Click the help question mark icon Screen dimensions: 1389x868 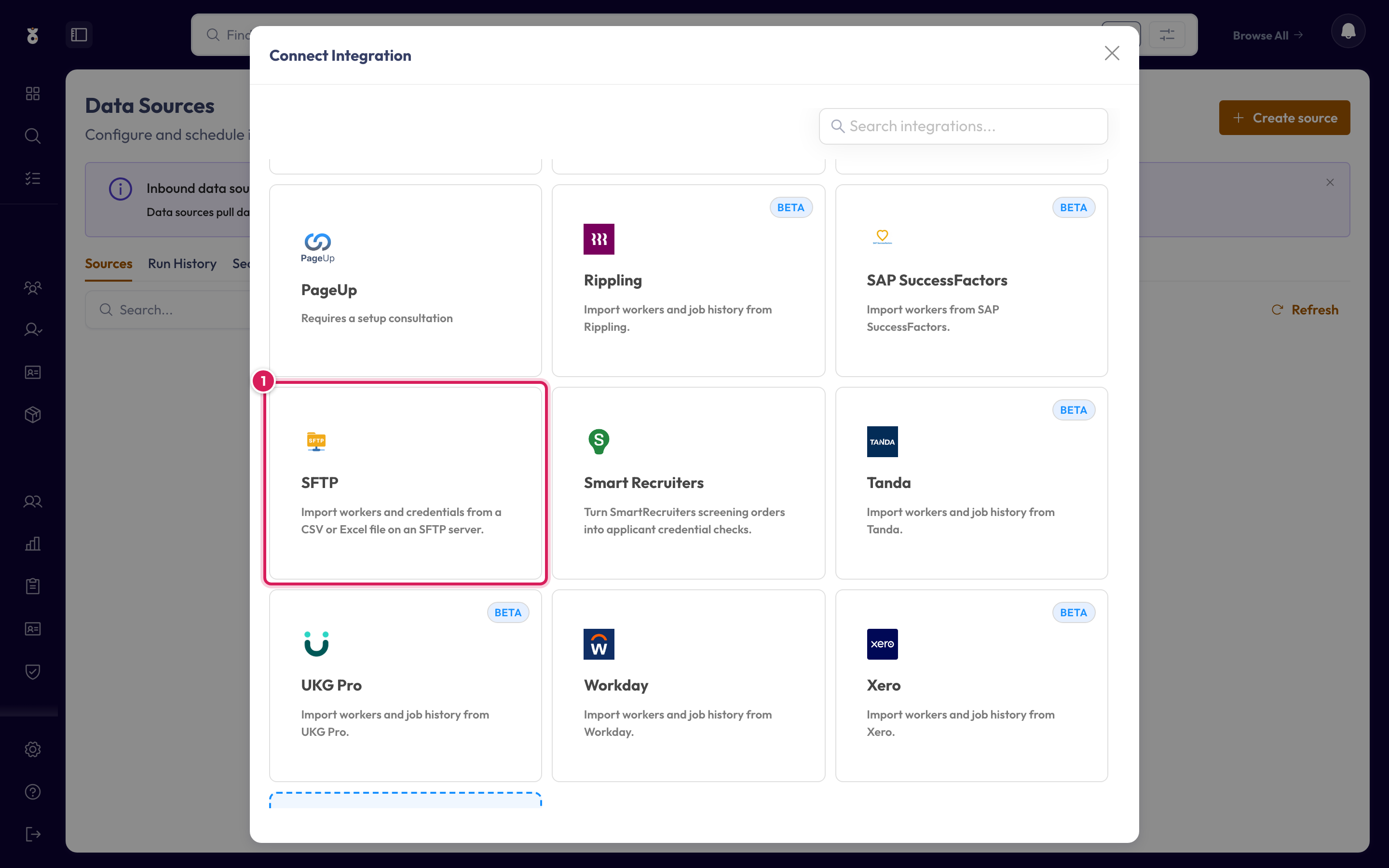click(33, 792)
